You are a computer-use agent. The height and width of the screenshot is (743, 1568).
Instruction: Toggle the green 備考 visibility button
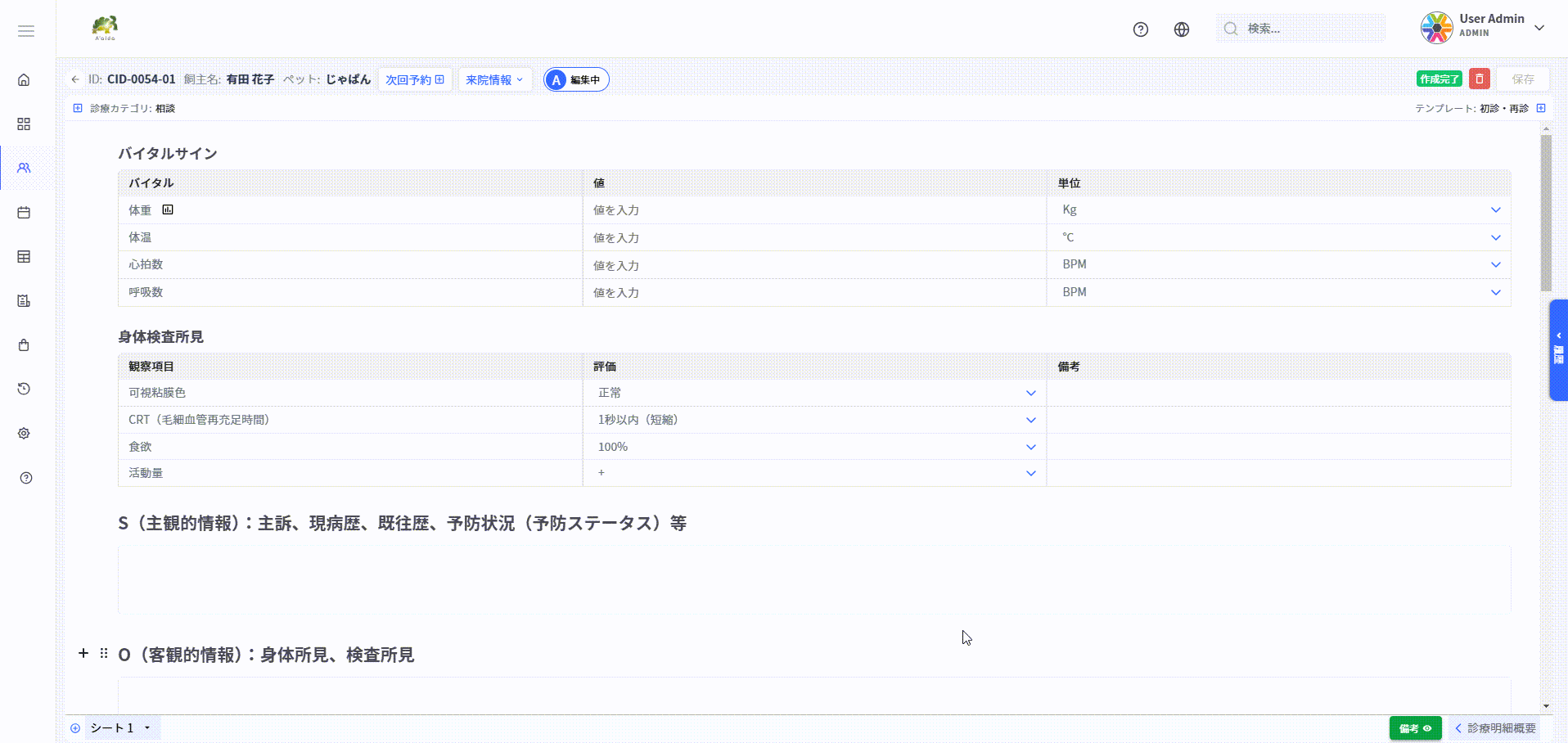pyautogui.click(x=1414, y=728)
